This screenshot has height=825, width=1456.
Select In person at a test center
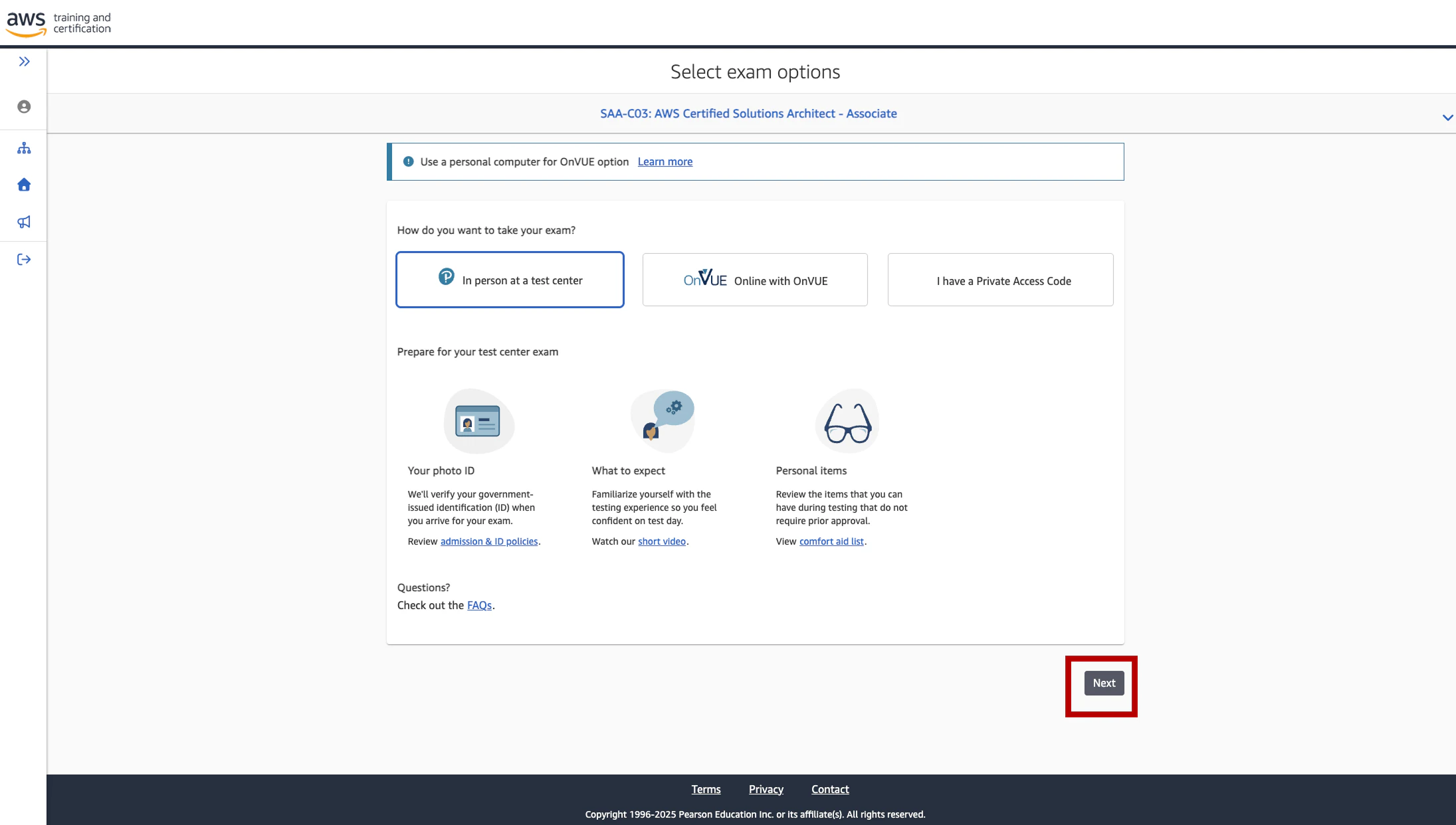coord(510,280)
